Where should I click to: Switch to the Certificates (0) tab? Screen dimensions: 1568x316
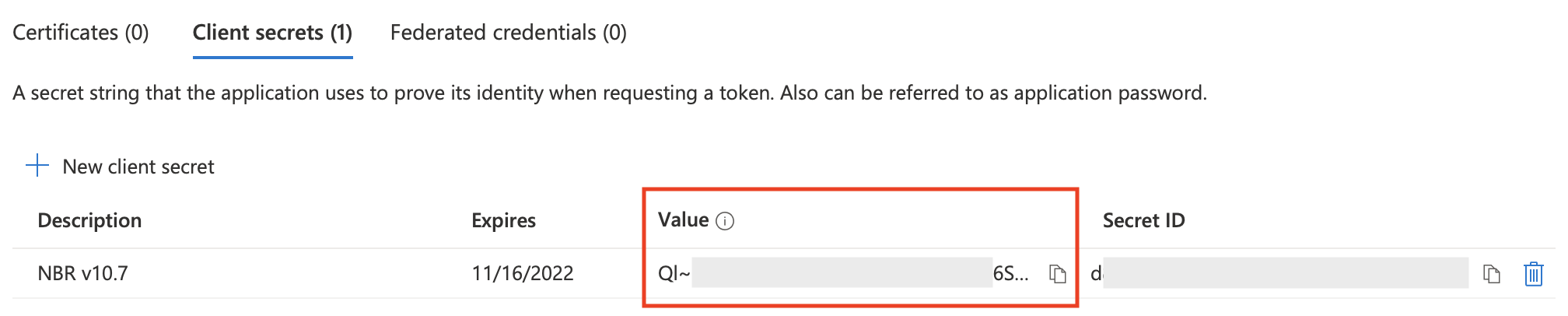pos(81,33)
